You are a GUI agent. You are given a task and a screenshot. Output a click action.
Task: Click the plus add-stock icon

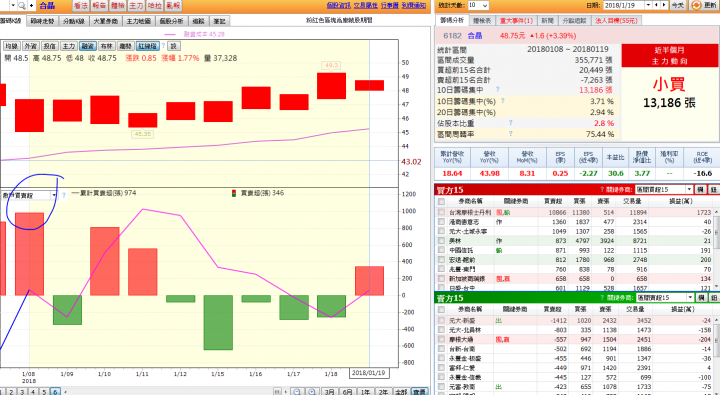31,6
